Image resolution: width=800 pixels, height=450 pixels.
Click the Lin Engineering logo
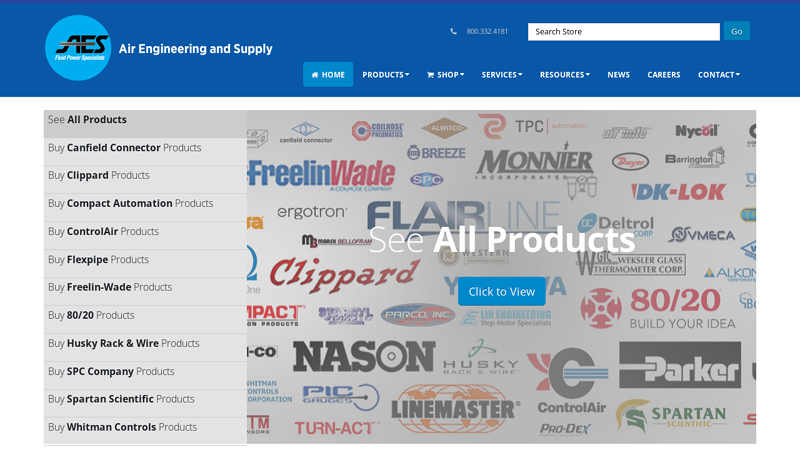tap(507, 317)
